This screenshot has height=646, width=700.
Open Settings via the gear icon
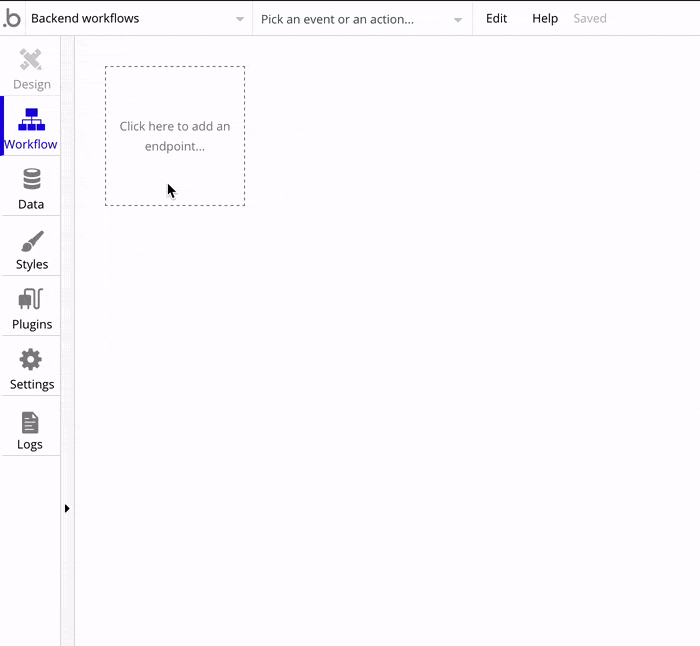click(31, 360)
